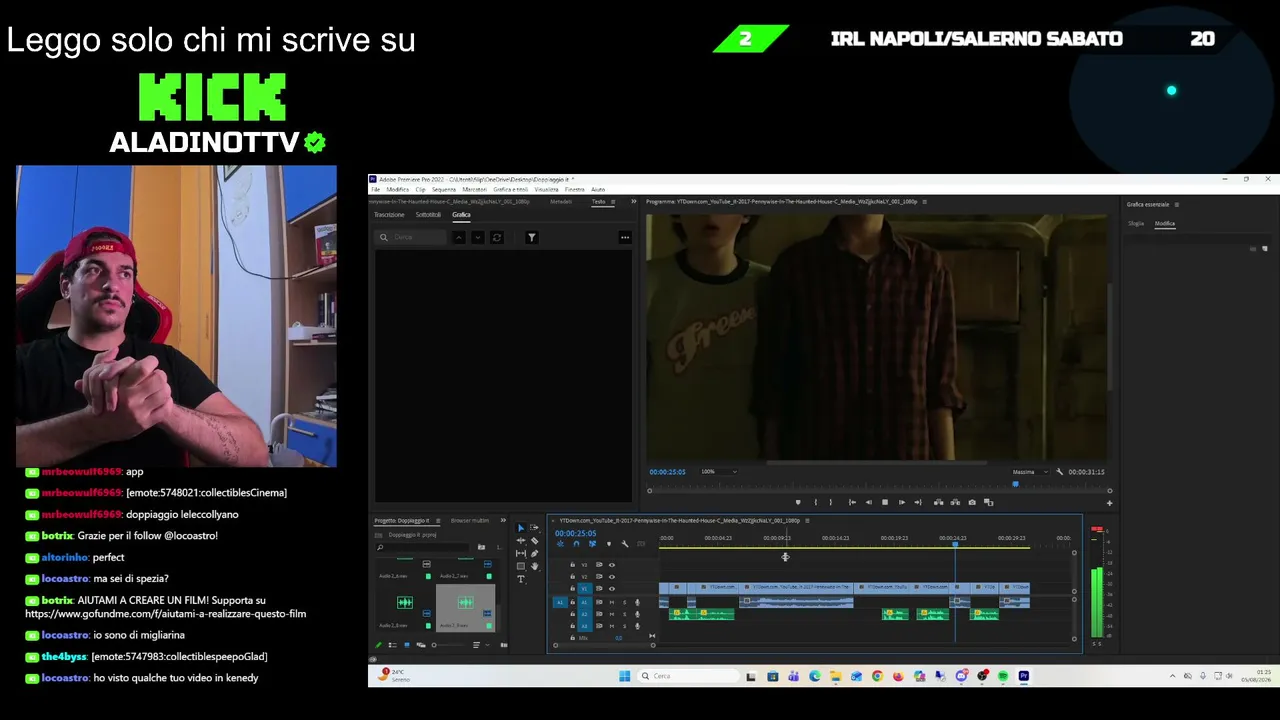Open the Testo panel menu
The image size is (1280, 720).
[613, 202]
